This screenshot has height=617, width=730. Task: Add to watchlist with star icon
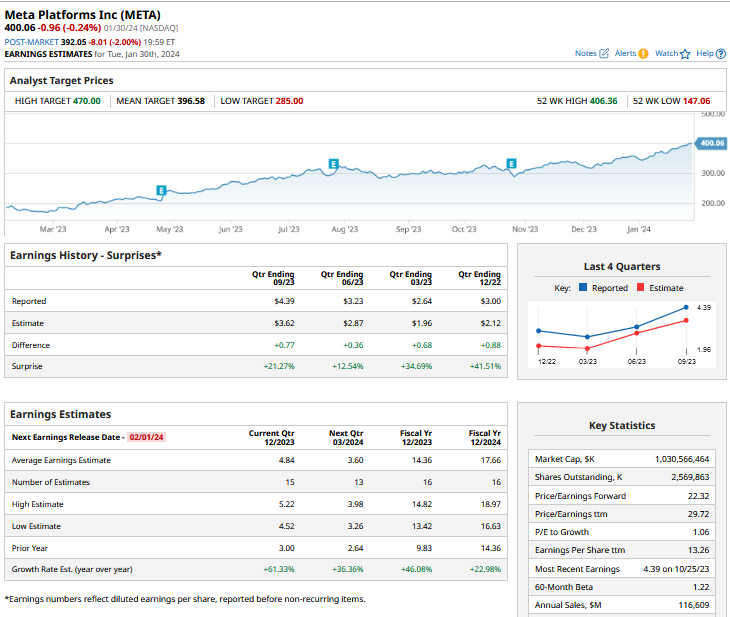685,53
